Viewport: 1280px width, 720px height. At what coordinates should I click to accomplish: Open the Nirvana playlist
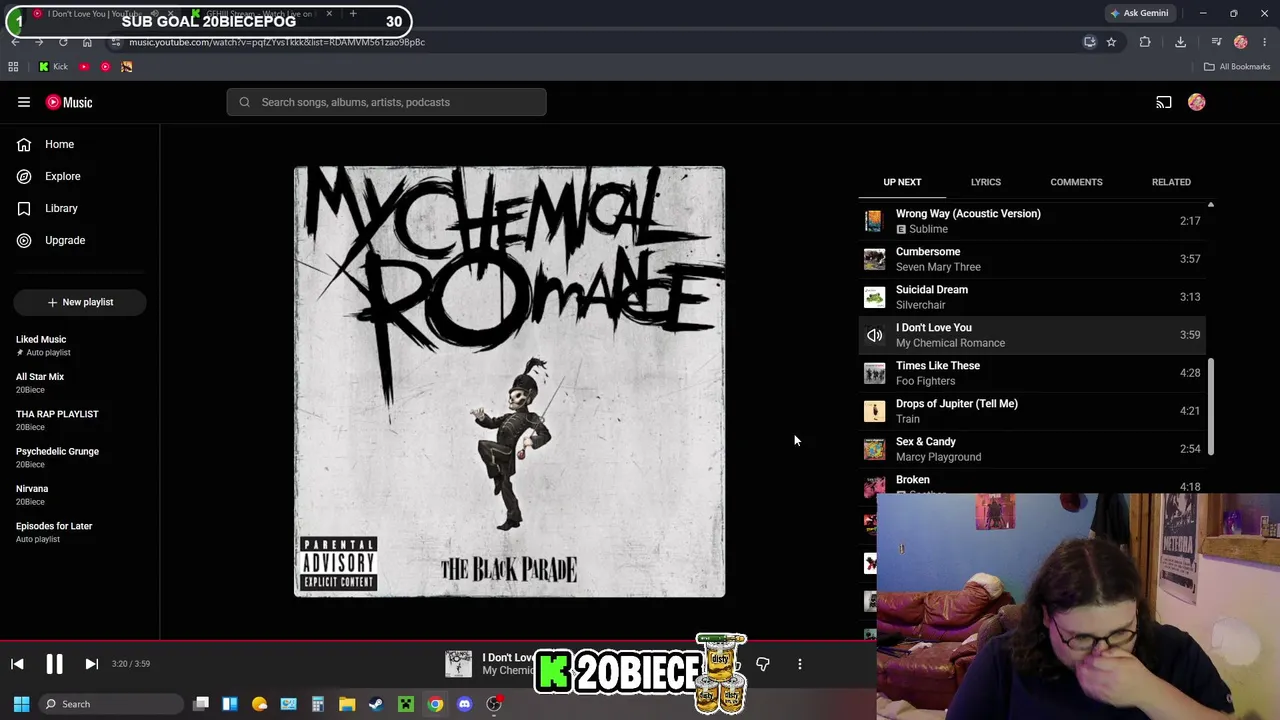coord(80,495)
